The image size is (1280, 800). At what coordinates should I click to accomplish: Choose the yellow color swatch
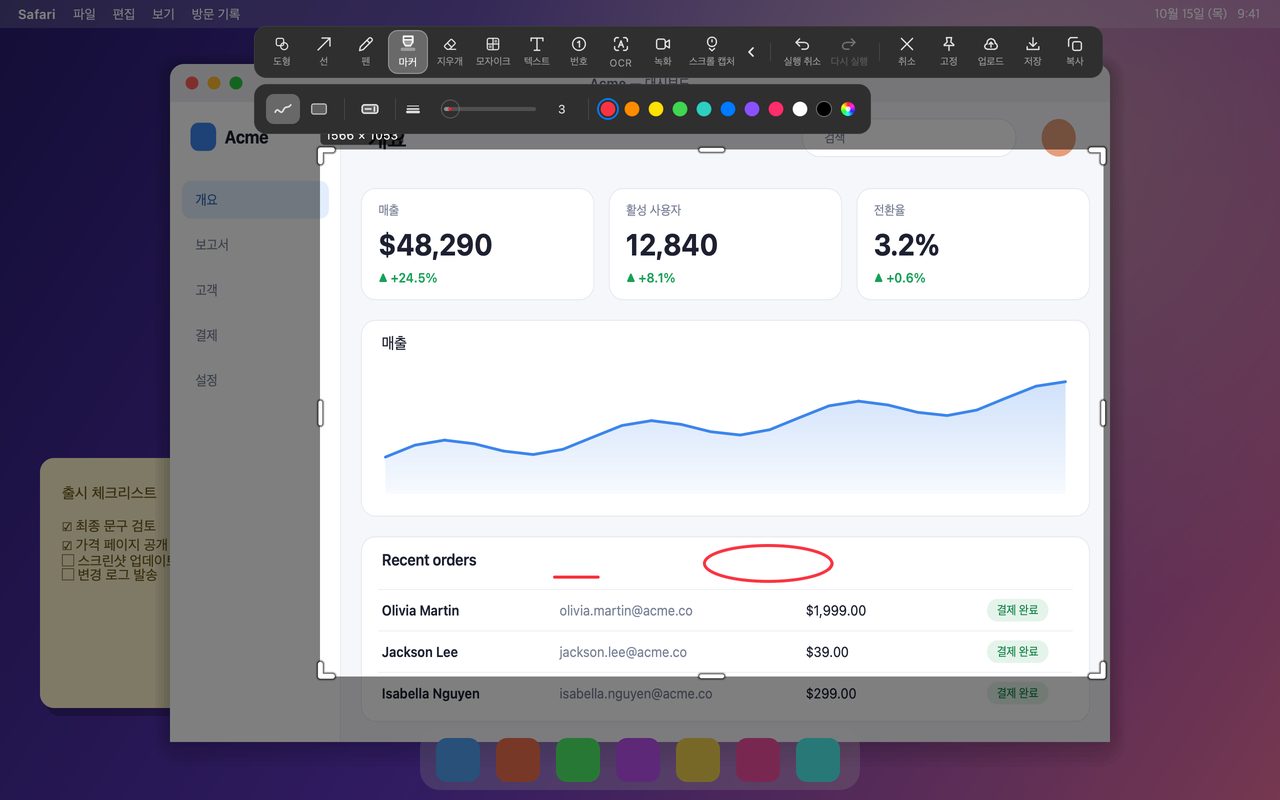point(656,109)
